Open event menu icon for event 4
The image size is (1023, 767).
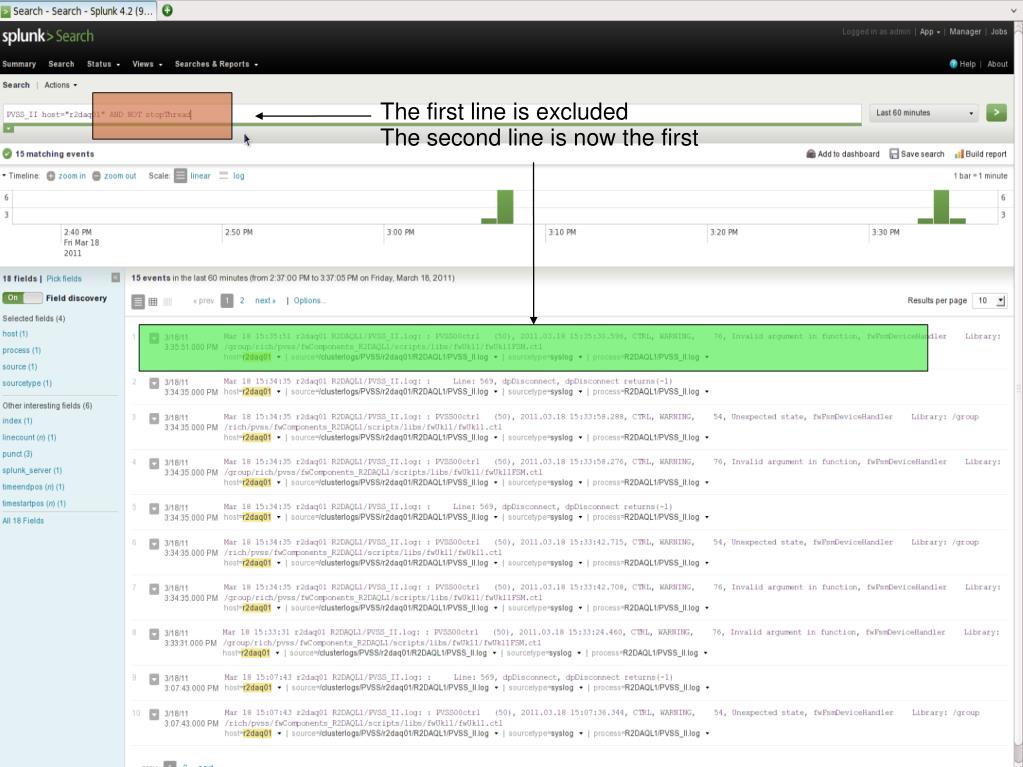point(154,464)
